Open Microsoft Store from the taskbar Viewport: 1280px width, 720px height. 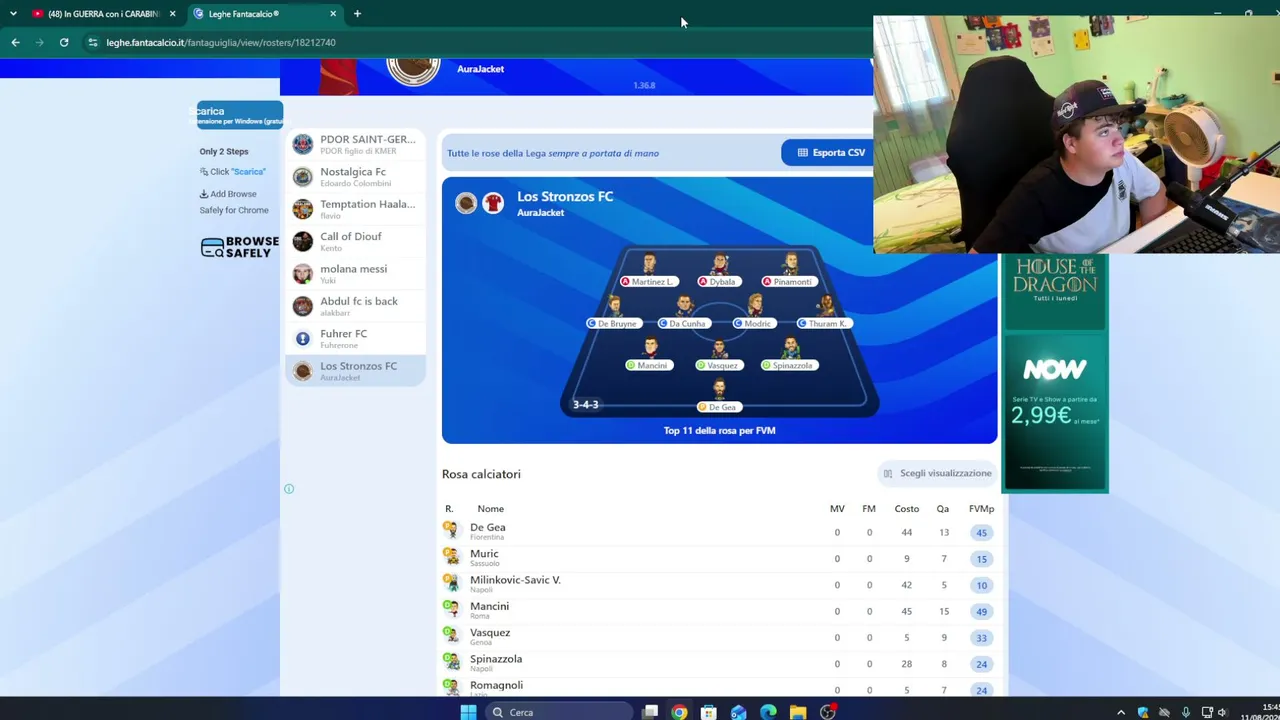click(x=709, y=712)
